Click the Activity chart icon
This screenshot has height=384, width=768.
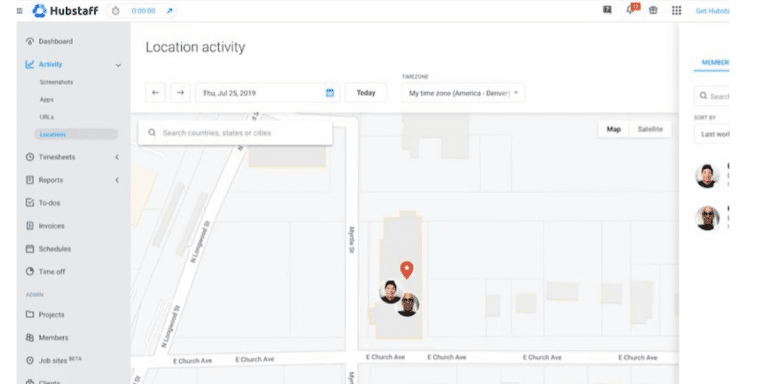[30, 65]
